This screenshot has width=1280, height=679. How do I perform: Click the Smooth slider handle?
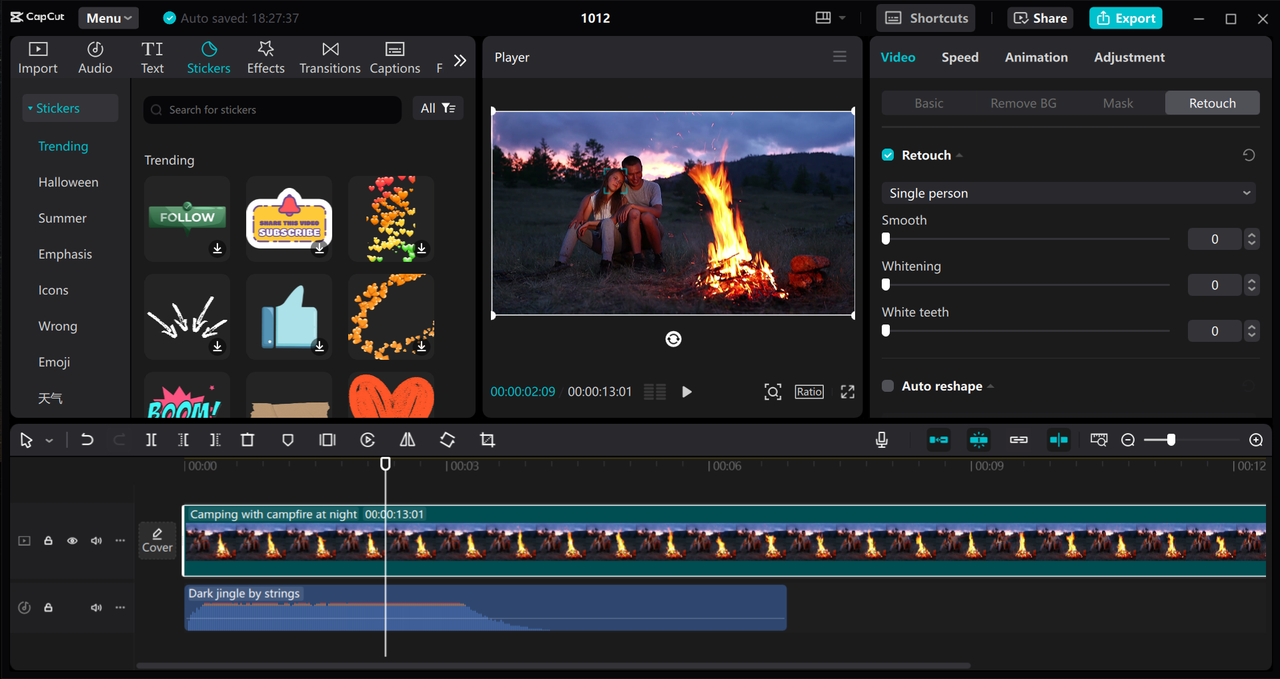tap(885, 239)
